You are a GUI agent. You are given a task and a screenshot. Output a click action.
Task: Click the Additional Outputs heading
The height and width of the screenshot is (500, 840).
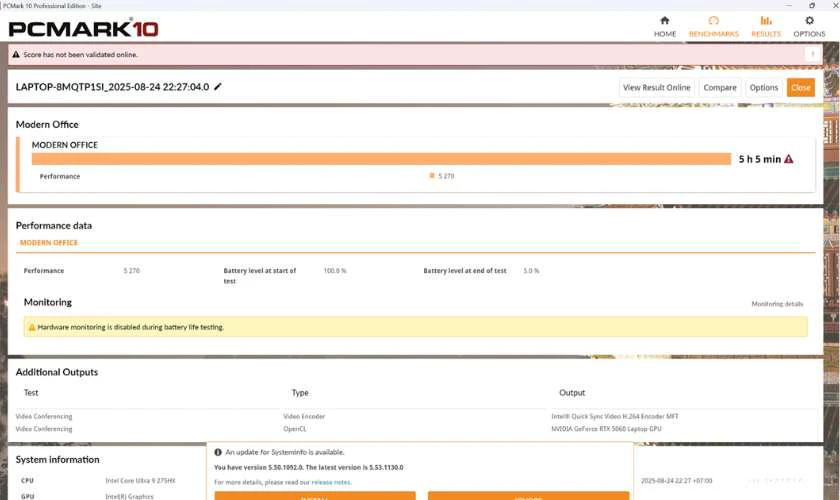click(x=57, y=372)
